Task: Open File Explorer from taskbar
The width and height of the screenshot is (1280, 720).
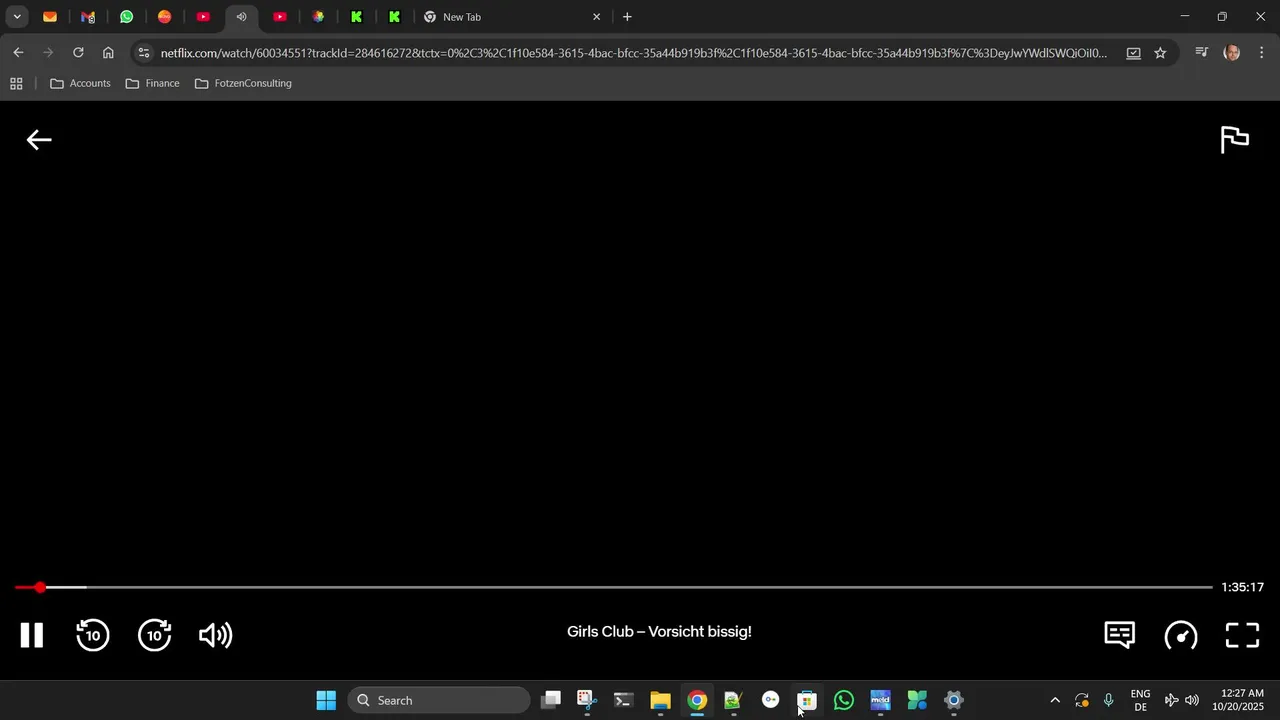Action: [660, 700]
